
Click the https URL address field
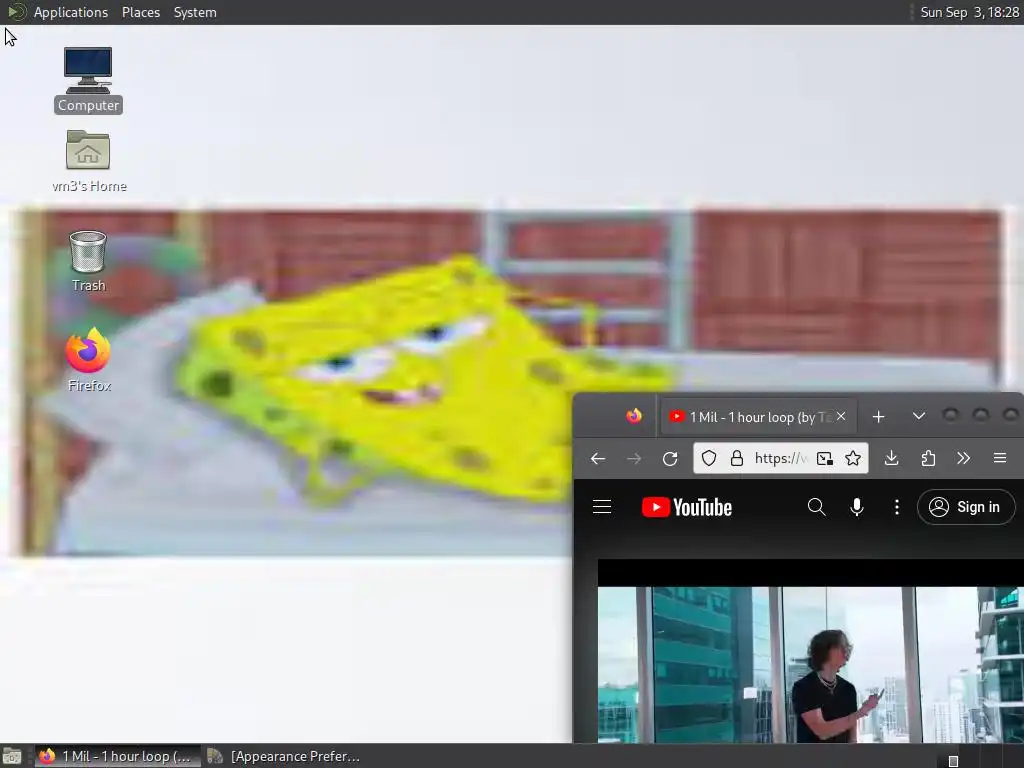tap(781, 458)
